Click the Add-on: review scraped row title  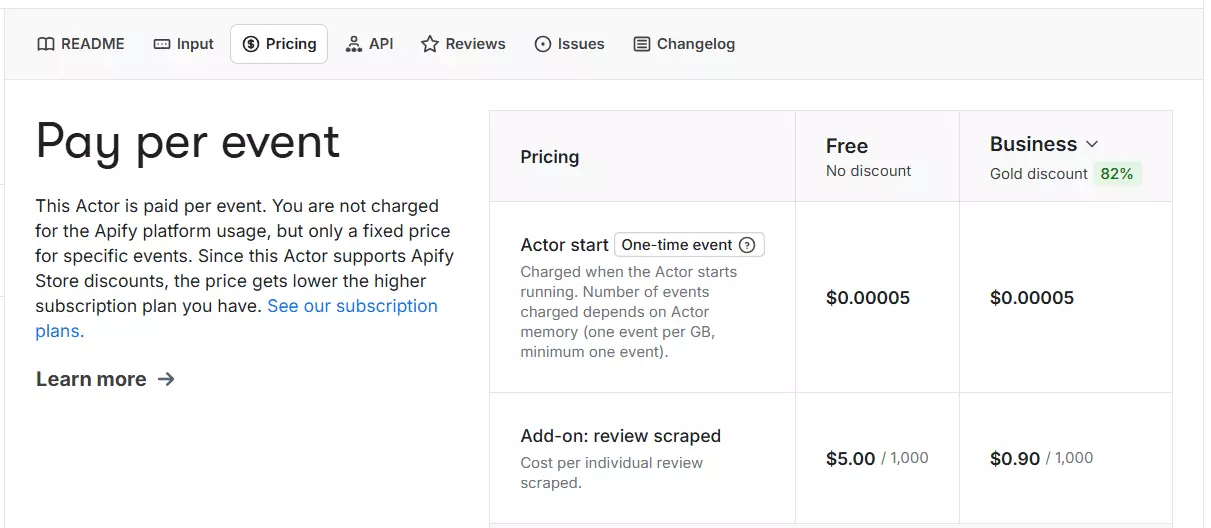[x=620, y=436]
